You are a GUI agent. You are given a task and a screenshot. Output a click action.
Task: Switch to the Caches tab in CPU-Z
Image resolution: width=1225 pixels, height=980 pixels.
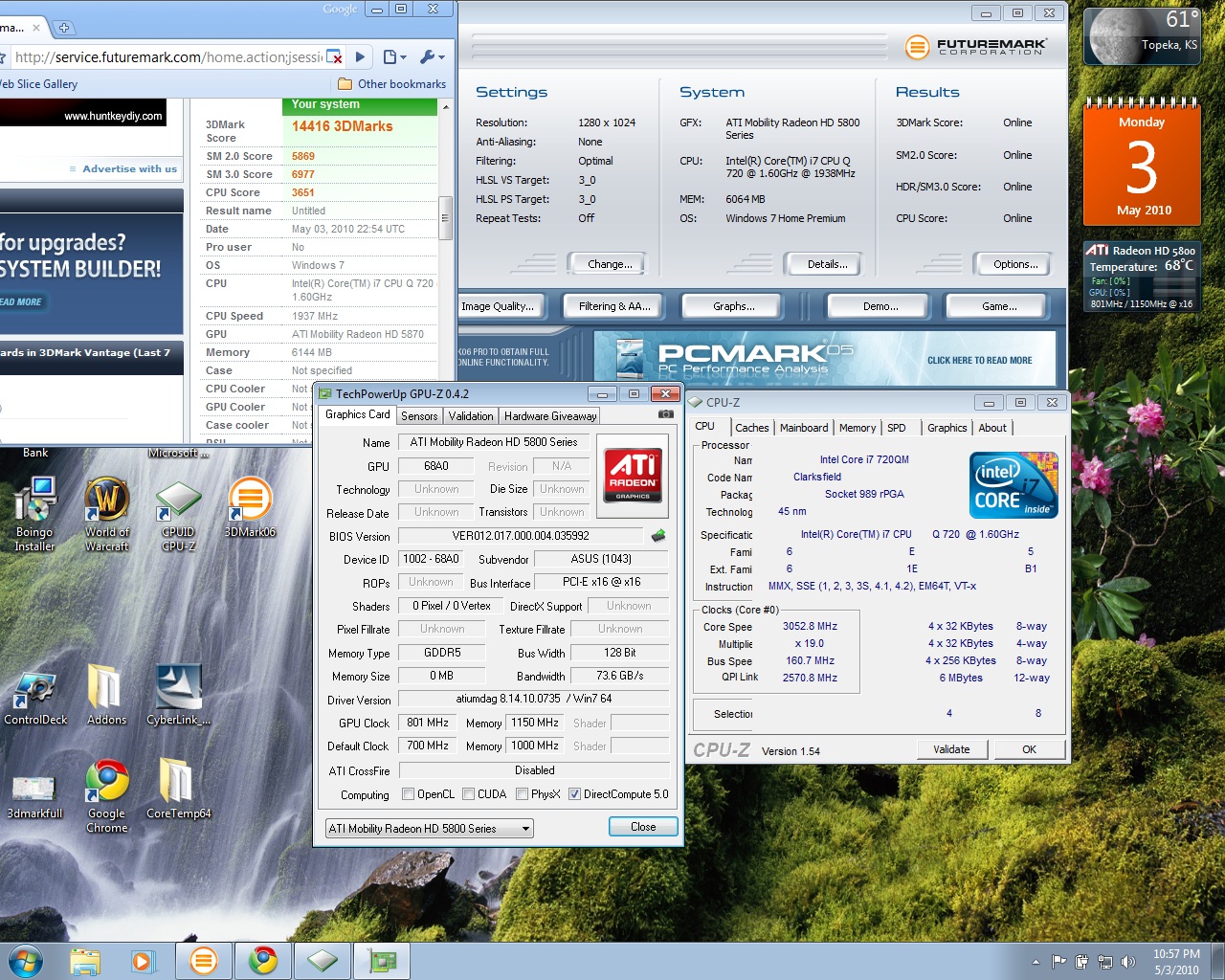point(752,428)
